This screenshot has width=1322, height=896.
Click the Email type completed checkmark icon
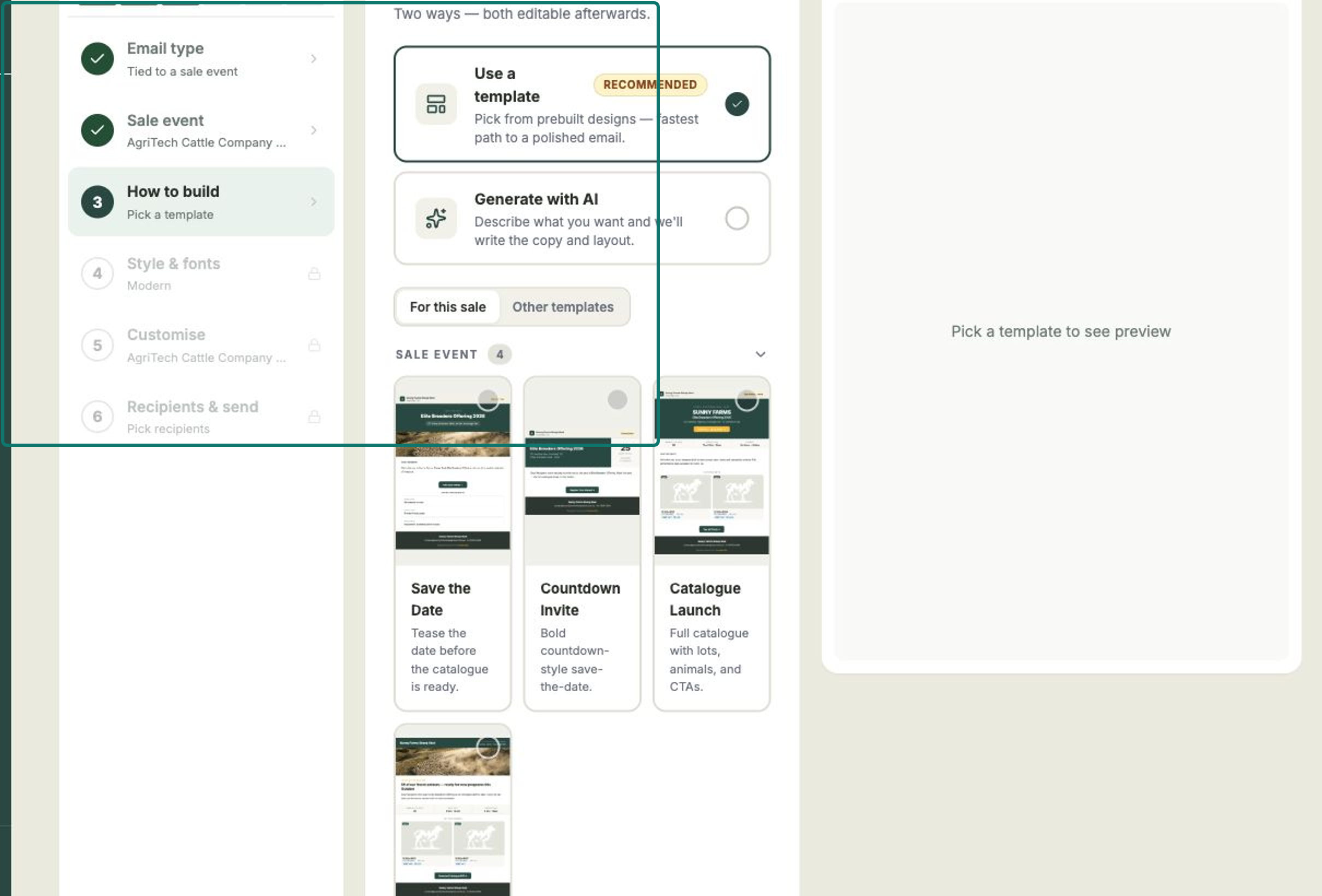[97, 58]
